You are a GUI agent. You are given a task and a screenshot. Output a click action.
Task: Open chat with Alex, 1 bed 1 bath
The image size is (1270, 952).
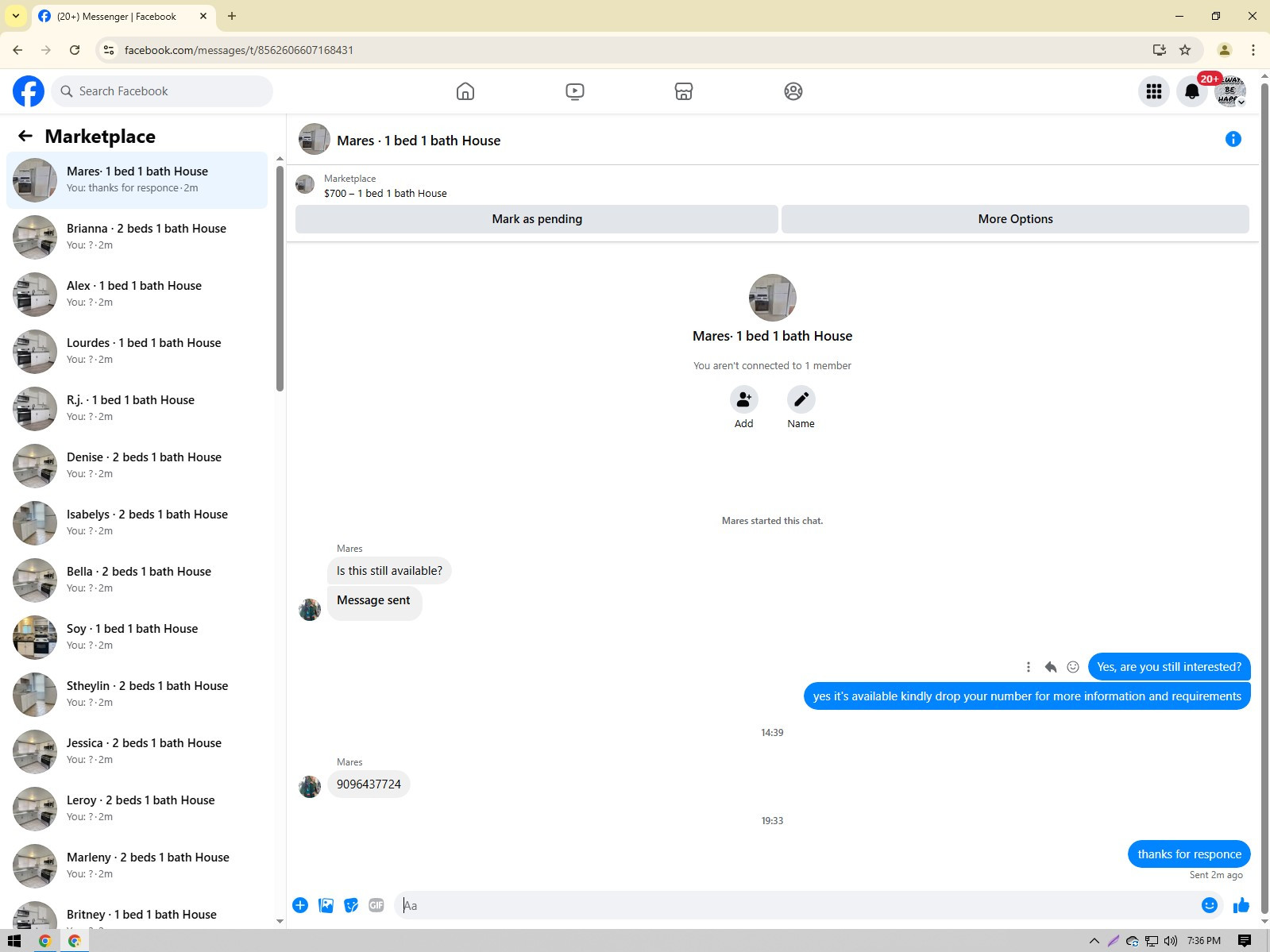[x=137, y=295]
